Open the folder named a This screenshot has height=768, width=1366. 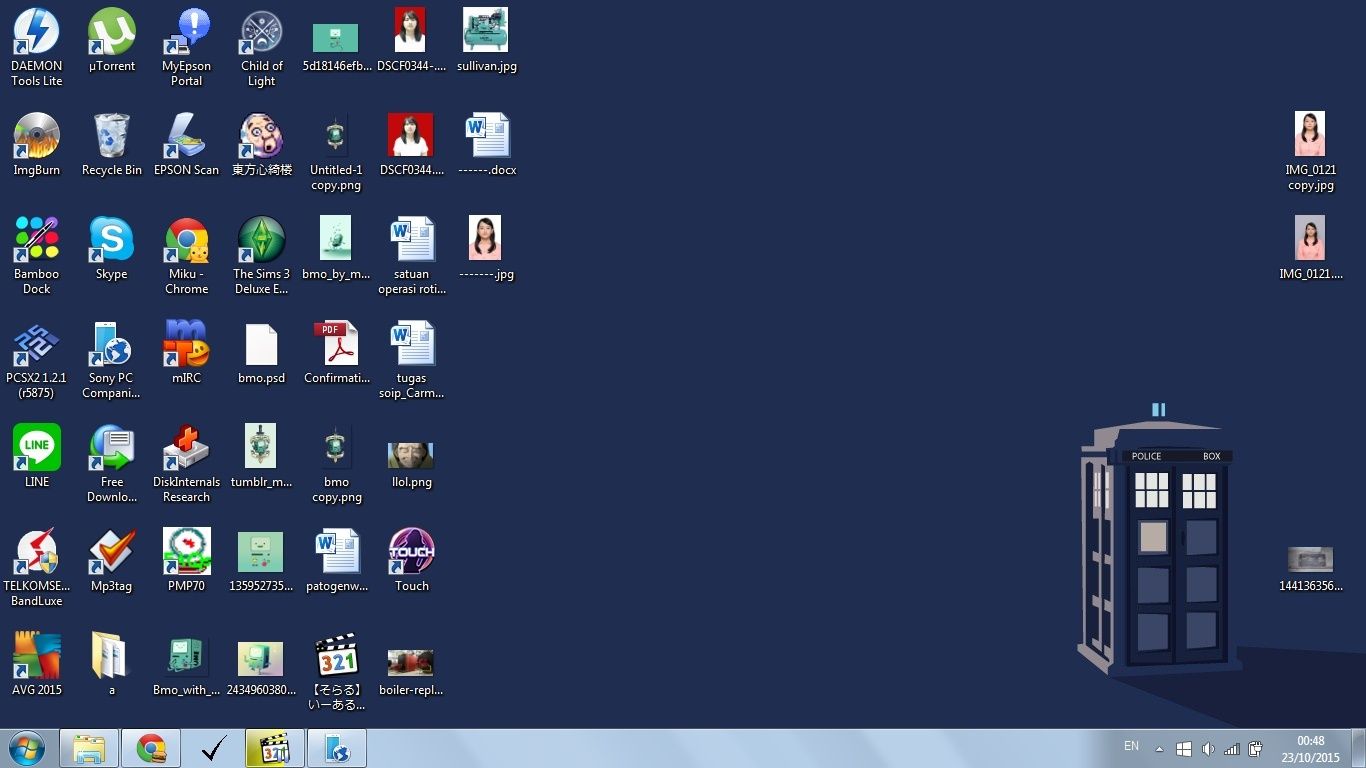[x=112, y=665]
